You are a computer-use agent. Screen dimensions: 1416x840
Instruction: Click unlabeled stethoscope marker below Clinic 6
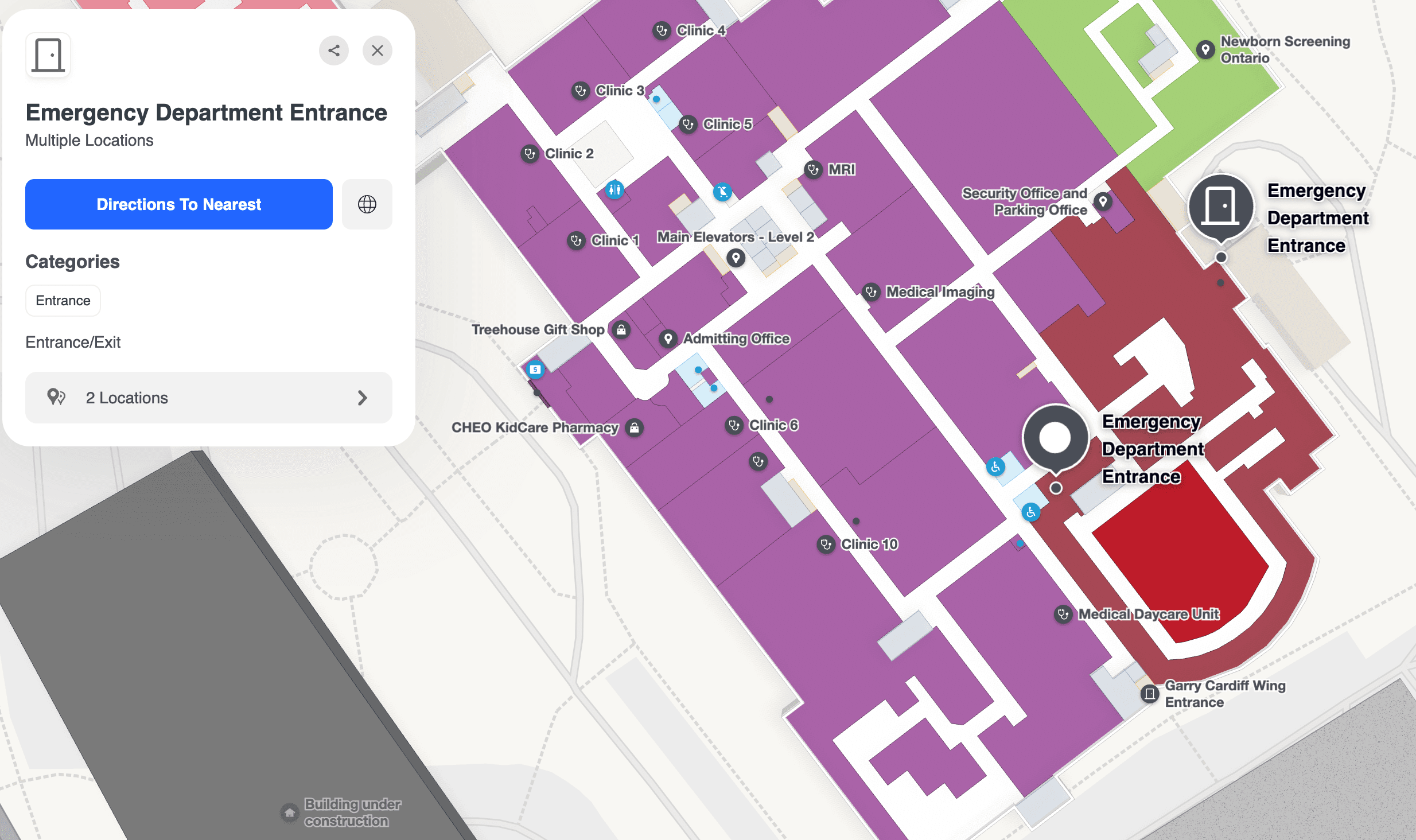coord(758,461)
